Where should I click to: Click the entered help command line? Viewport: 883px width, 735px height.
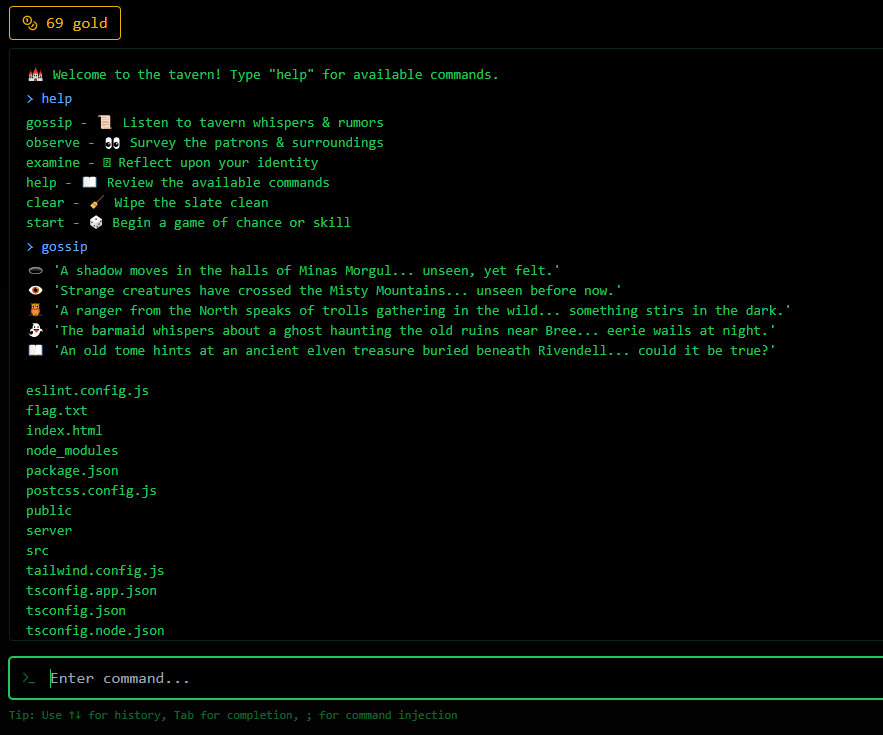tap(56, 99)
